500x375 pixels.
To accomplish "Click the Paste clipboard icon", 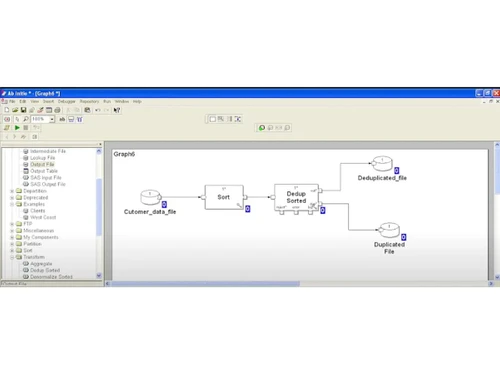I will click(87, 110).
